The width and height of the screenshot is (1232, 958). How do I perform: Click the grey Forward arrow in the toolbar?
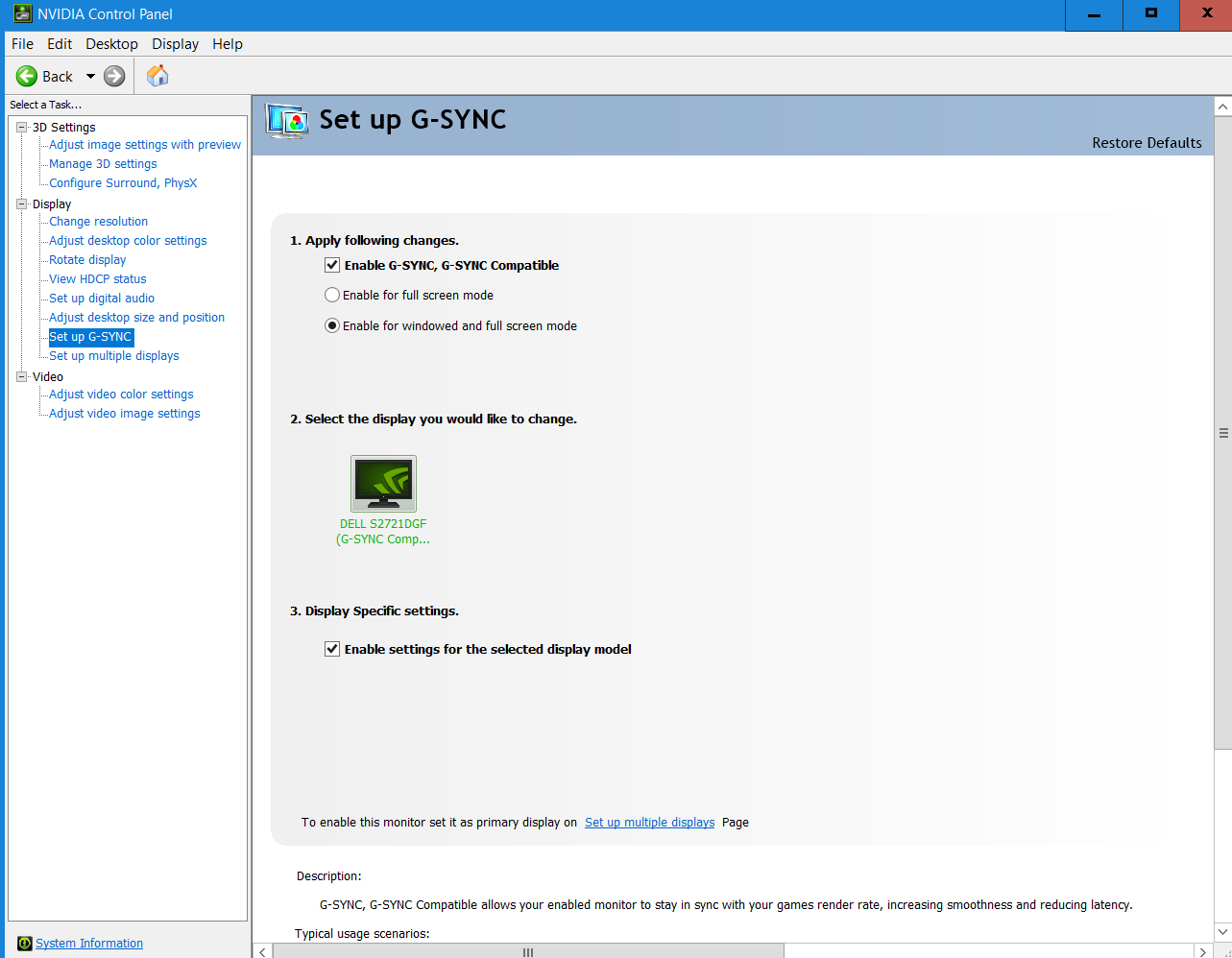pos(114,76)
